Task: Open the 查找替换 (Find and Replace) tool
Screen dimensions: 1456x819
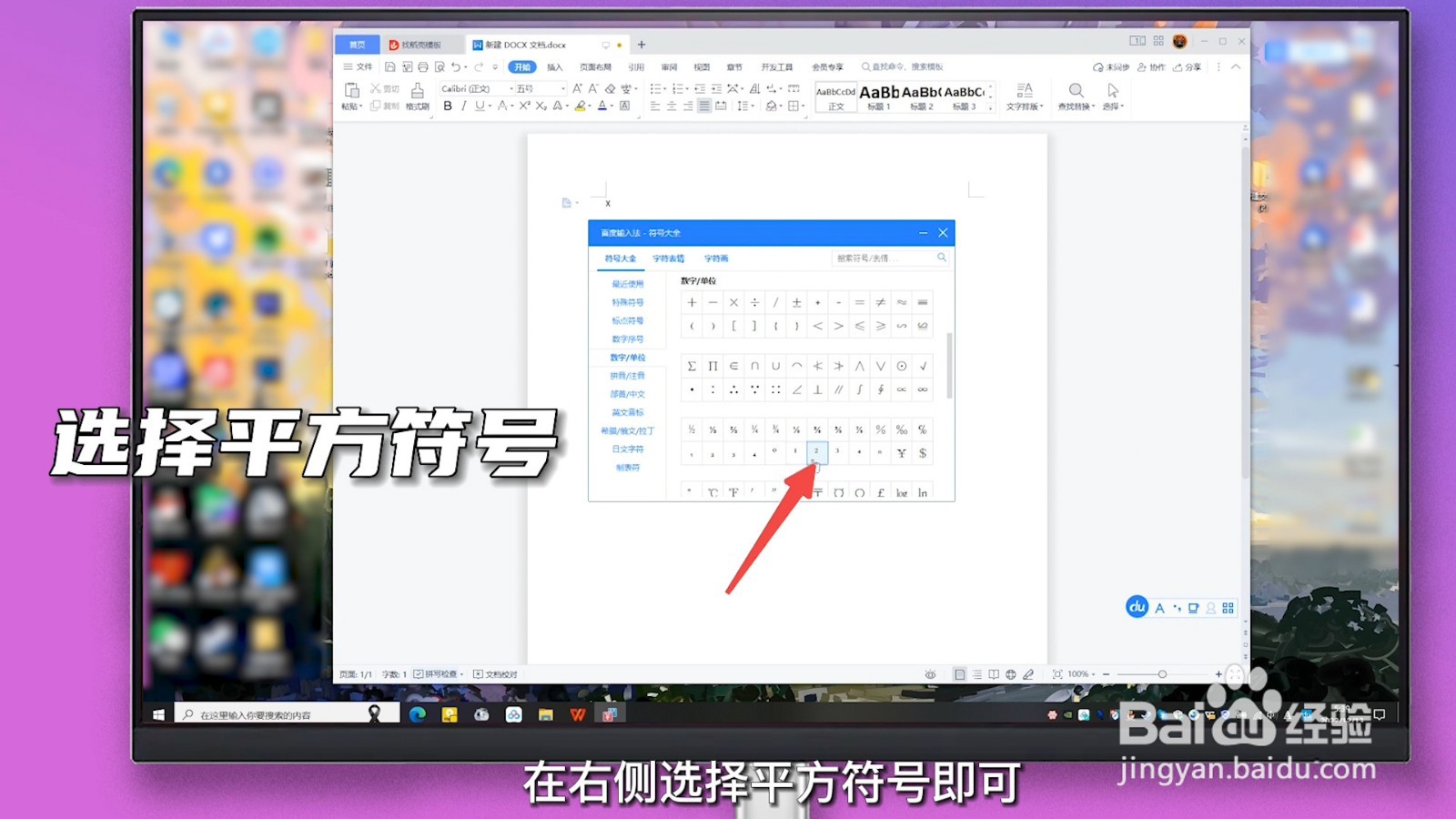Action: (x=1077, y=96)
